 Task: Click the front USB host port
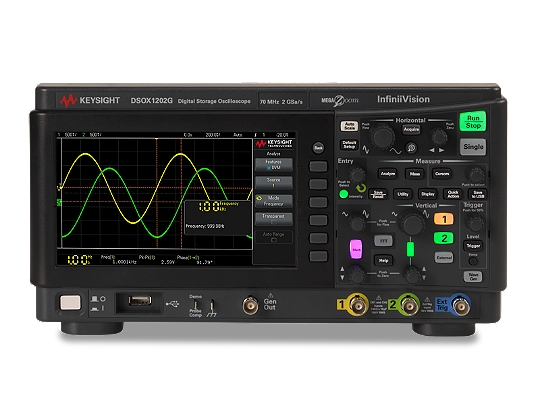pos(140,301)
